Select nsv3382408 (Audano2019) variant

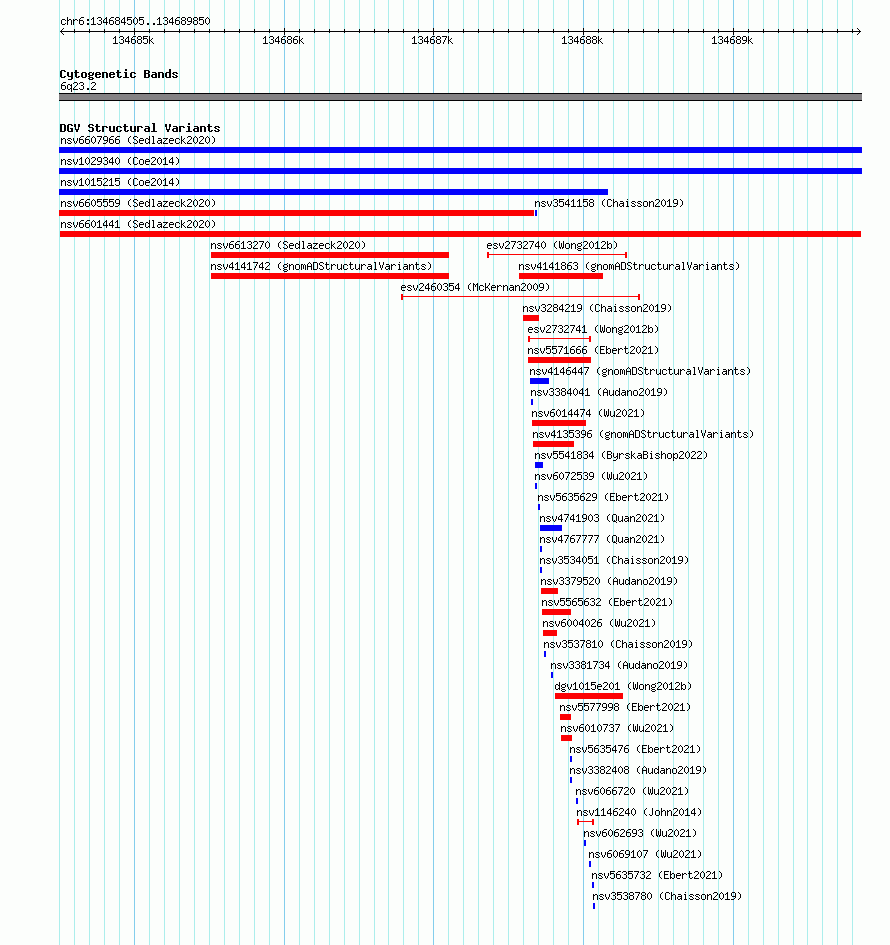571,780
